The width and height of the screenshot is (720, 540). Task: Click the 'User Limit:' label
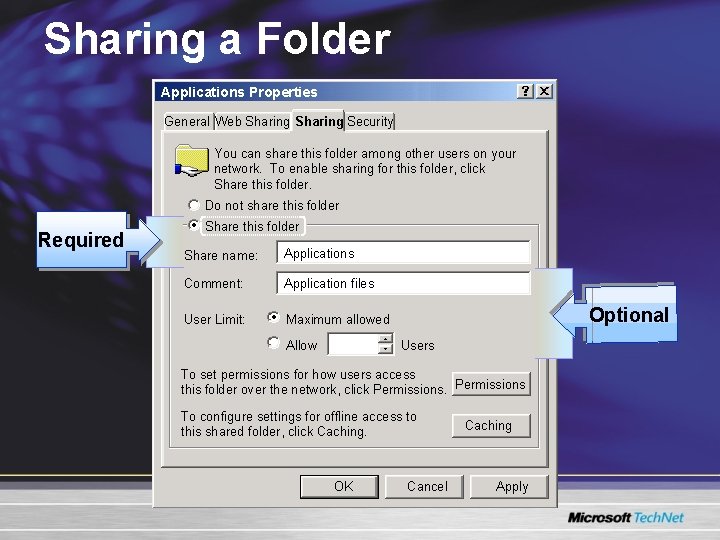coord(214,319)
